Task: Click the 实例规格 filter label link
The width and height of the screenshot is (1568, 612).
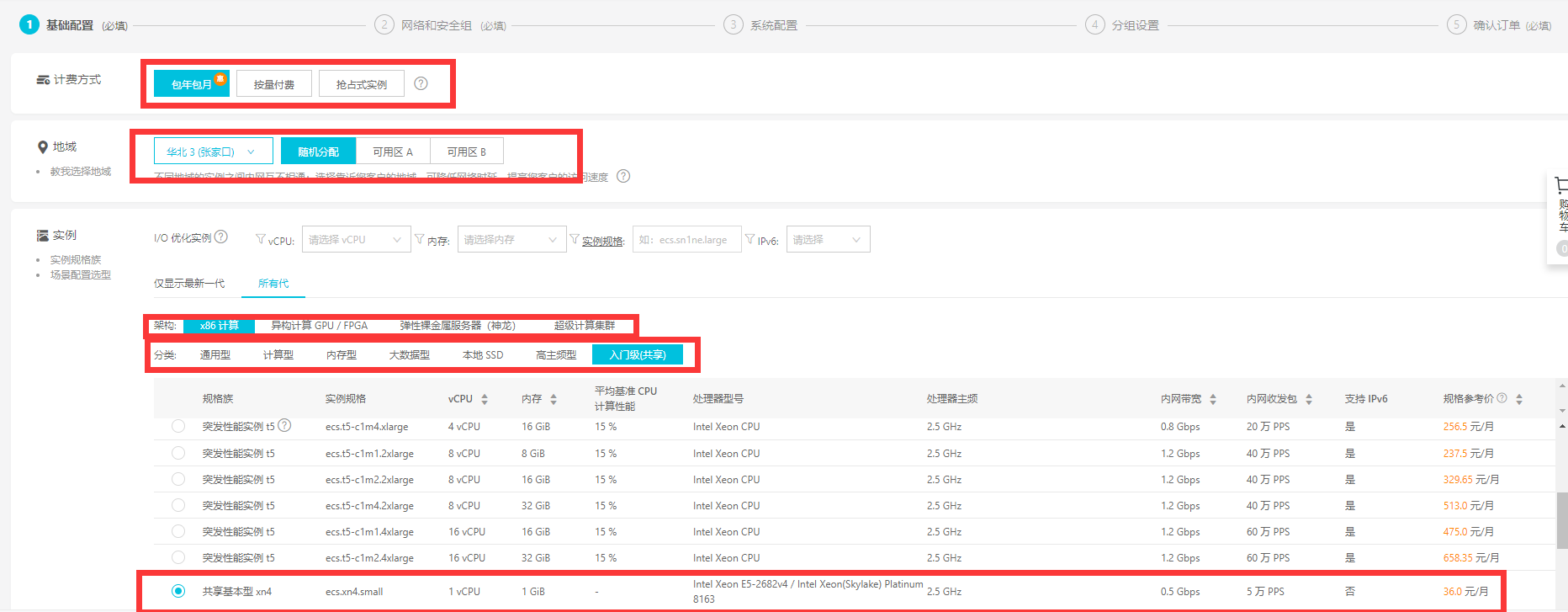Action: pos(603,241)
